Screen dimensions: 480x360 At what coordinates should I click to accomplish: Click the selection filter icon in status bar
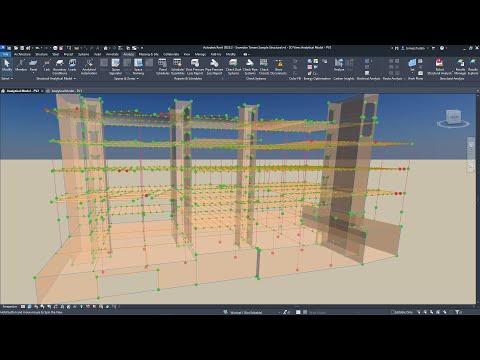(457, 312)
